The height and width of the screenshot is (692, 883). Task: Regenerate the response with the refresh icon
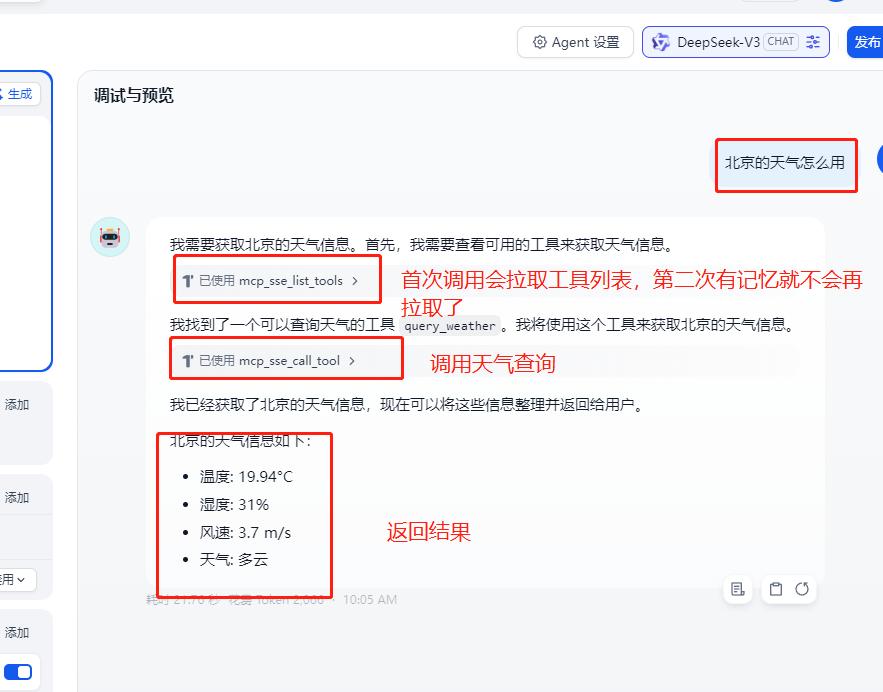coord(802,589)
